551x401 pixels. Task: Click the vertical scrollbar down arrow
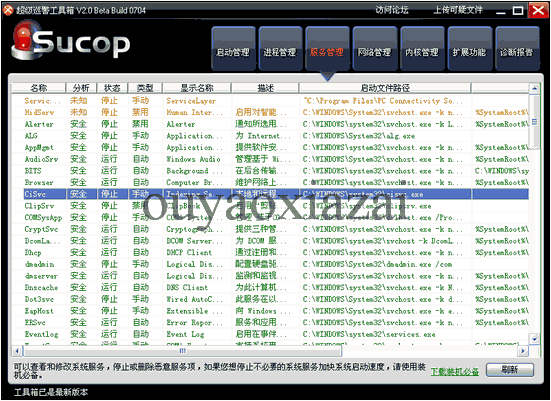(534, 339)
